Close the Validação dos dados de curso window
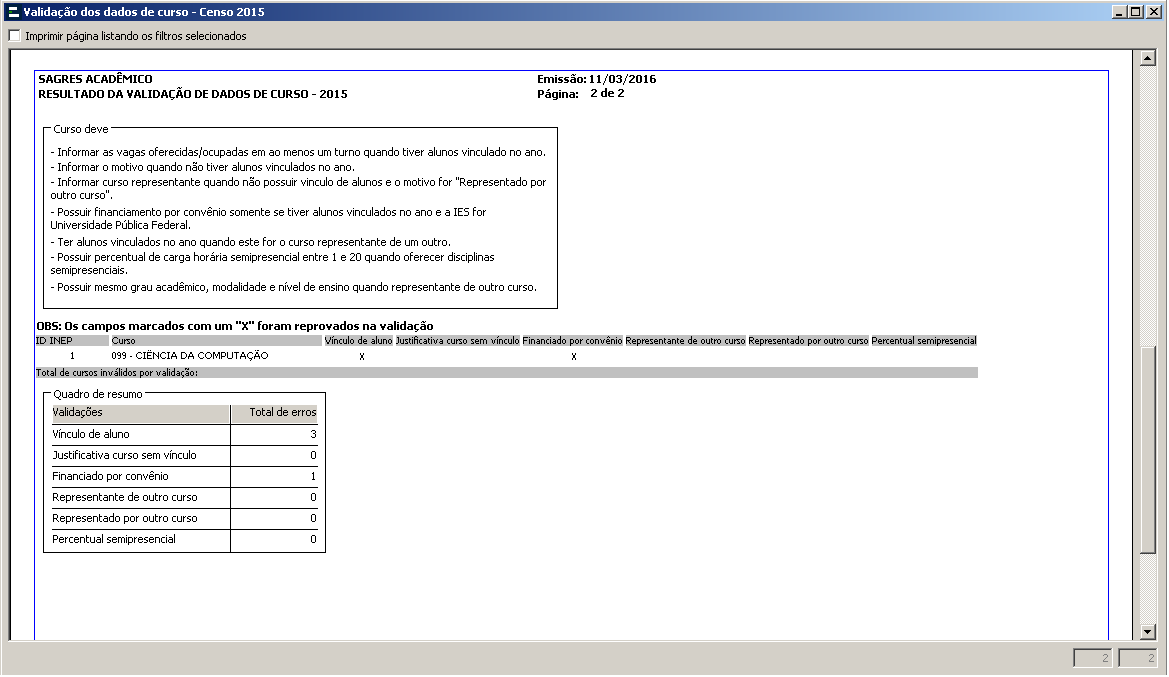Viewport: 1169px width, 677px height. [x=1153, y=12]
